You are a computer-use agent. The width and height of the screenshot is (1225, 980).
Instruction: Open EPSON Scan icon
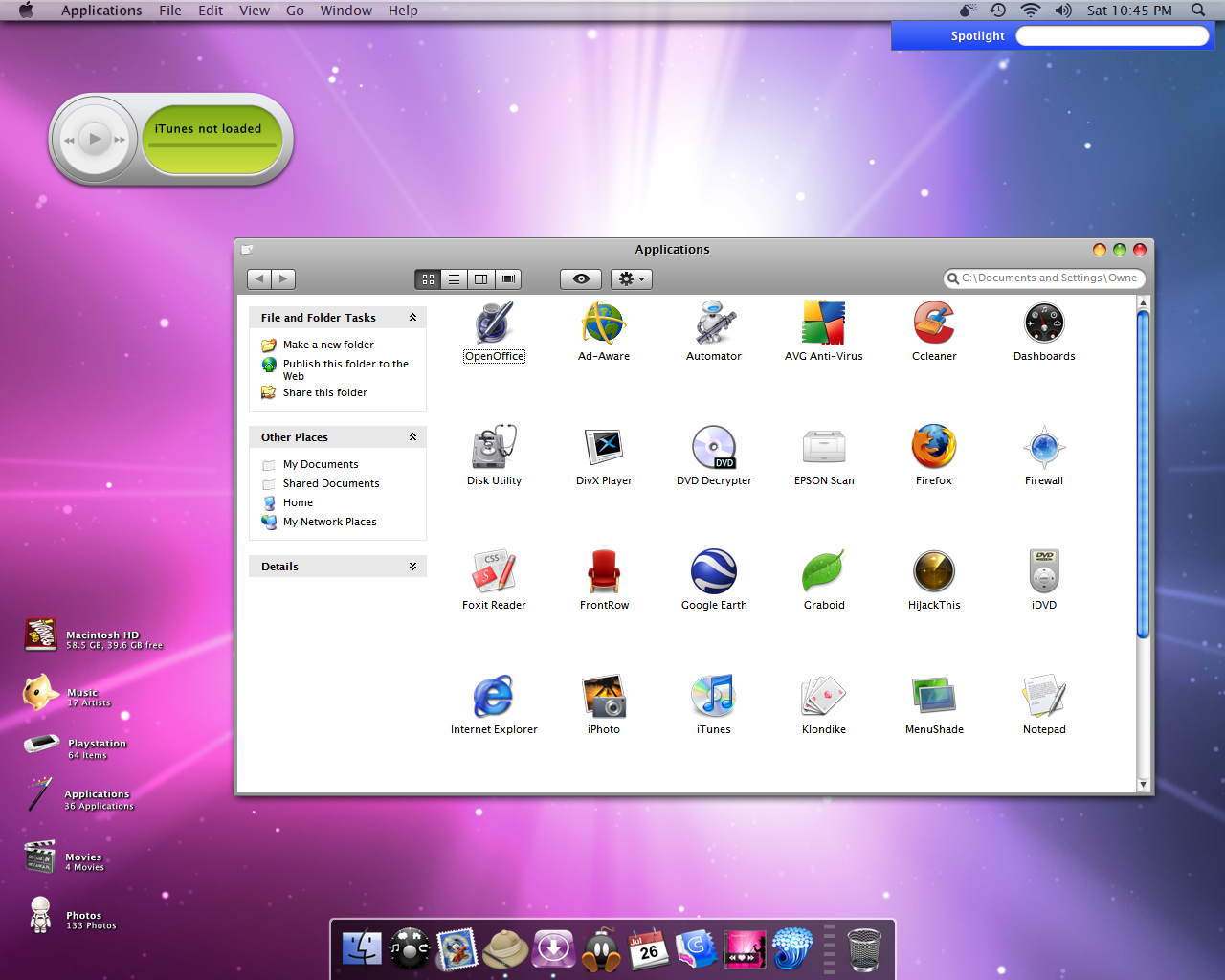824,448
